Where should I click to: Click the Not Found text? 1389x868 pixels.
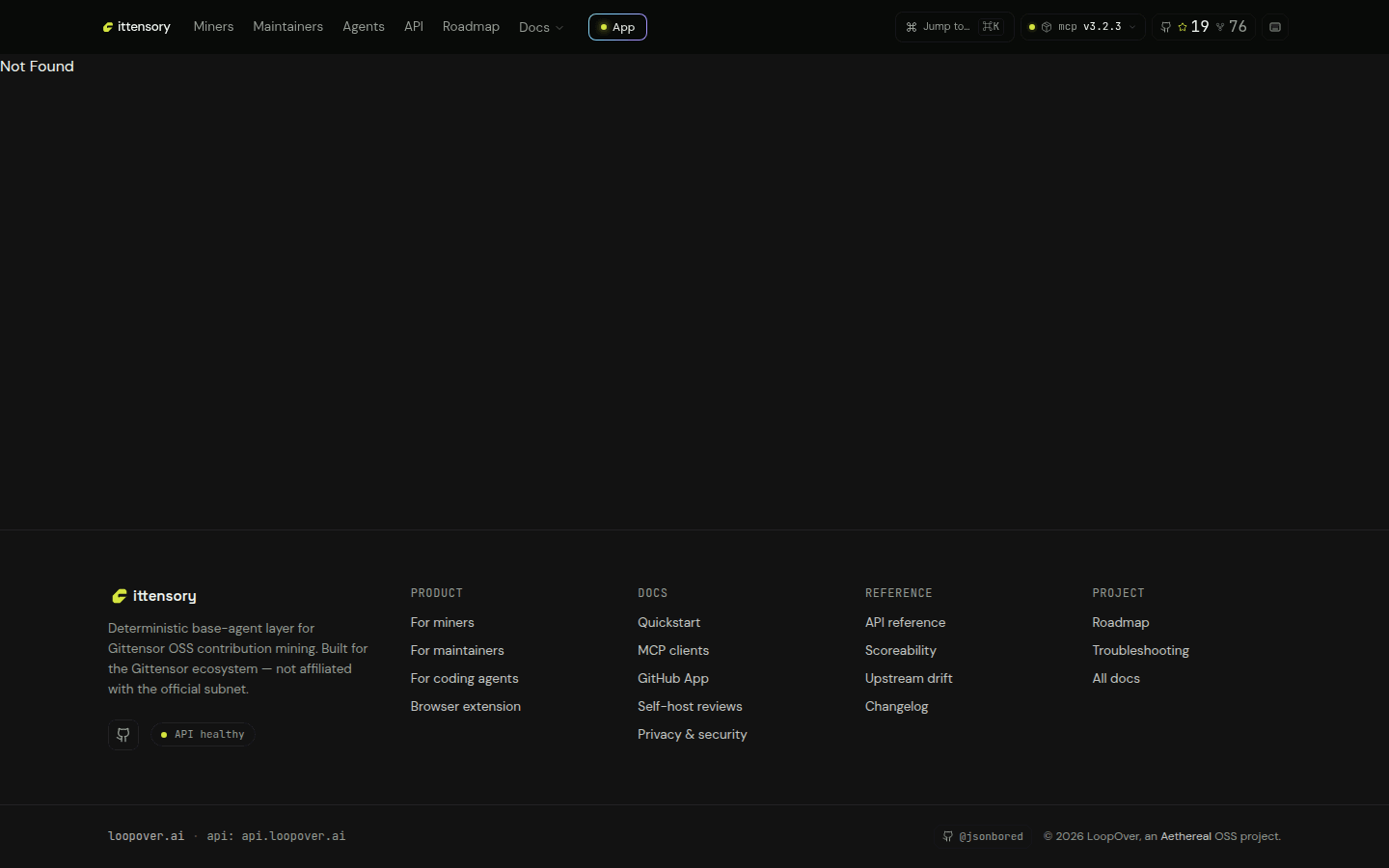click(x=37, y=67)
